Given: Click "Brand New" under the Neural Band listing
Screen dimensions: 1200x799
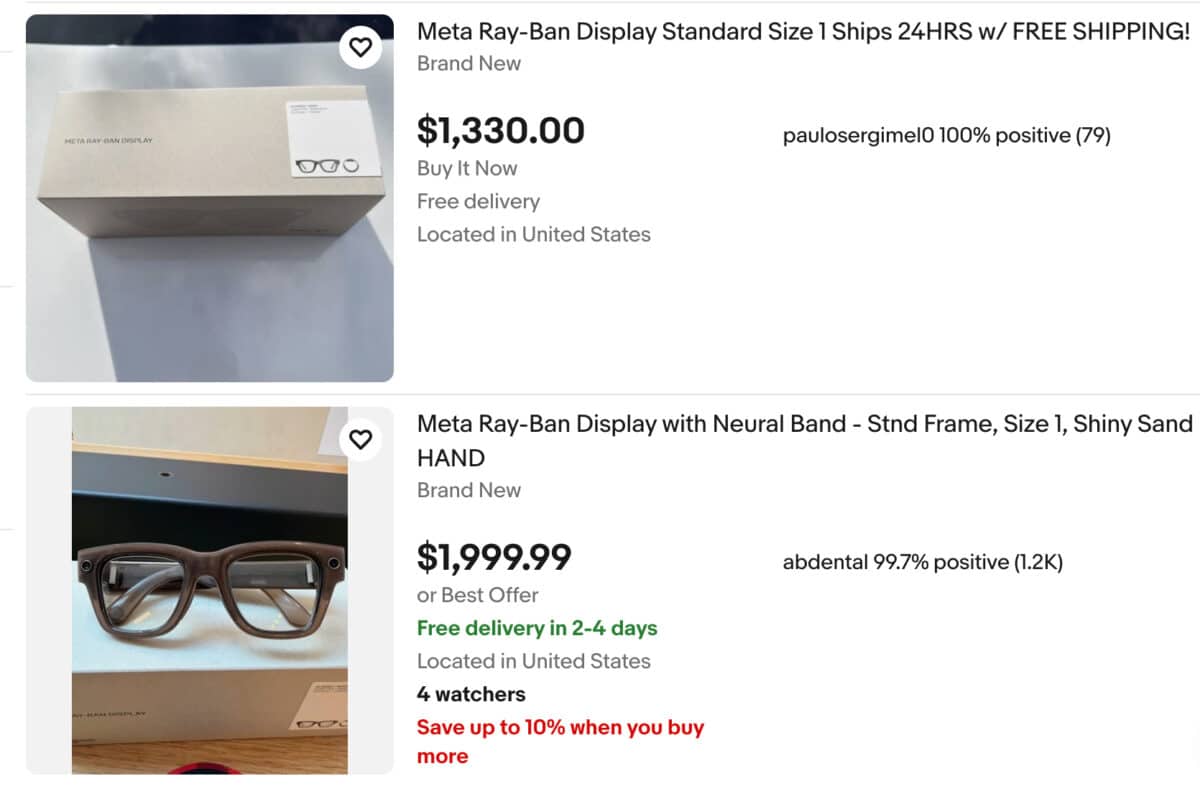Looking at the screenshot, I should point(469,490).
